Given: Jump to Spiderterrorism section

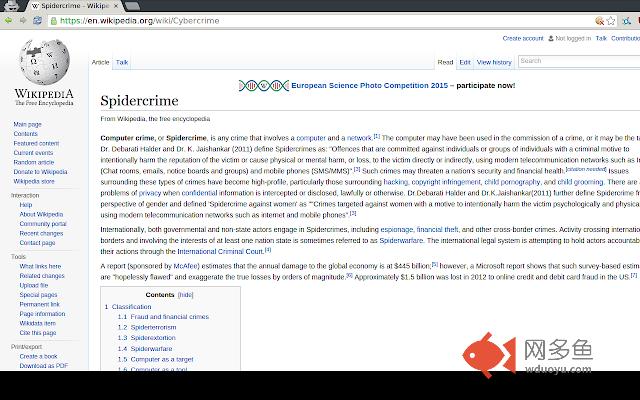Looking at the screenshot, I should pyautogui.click(x=153, y=327).
